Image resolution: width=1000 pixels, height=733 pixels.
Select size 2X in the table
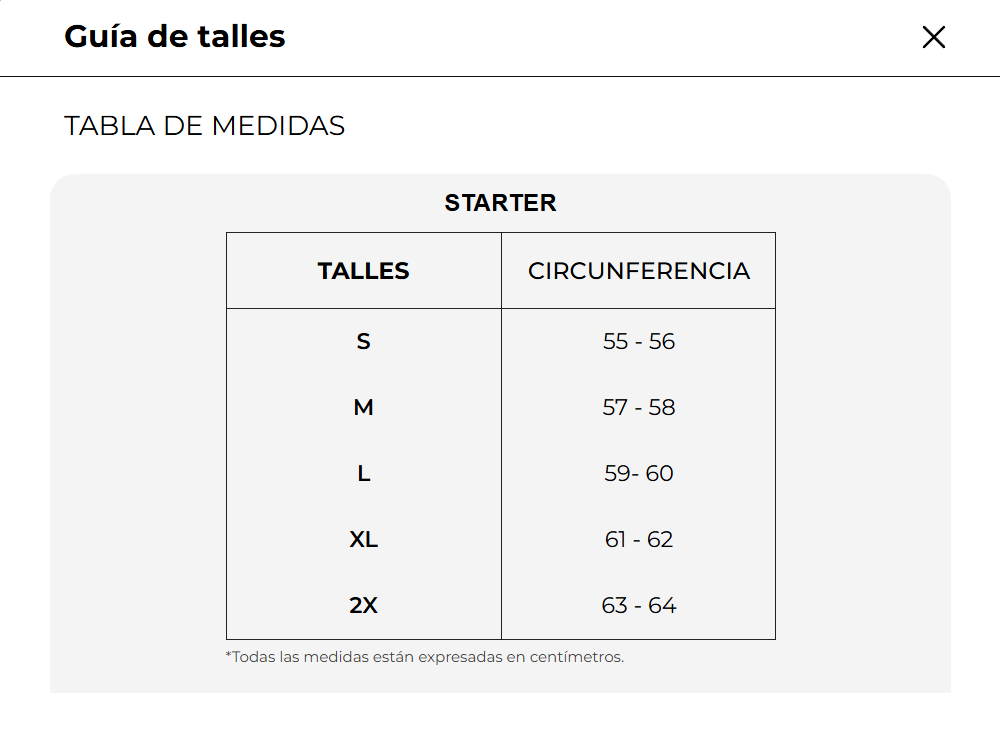pyautogui.click(x=363, y=606)
